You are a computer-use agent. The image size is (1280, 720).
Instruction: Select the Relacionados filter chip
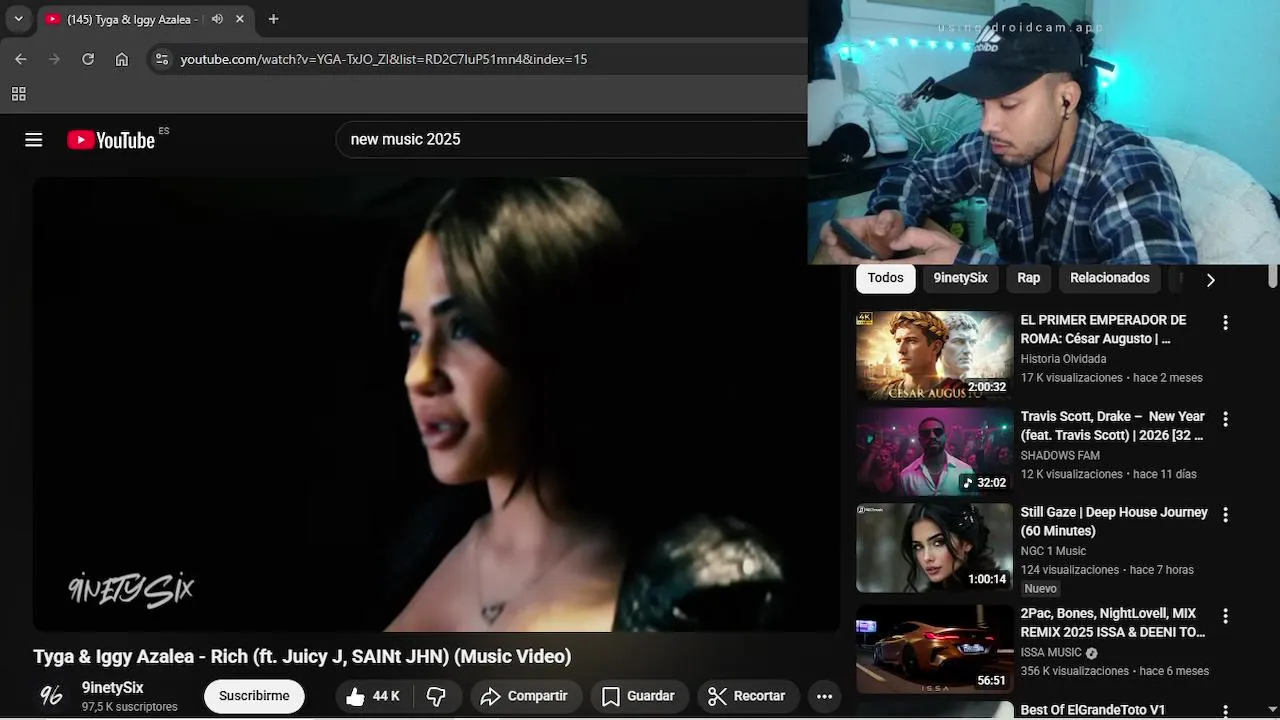click(1110, 278)
